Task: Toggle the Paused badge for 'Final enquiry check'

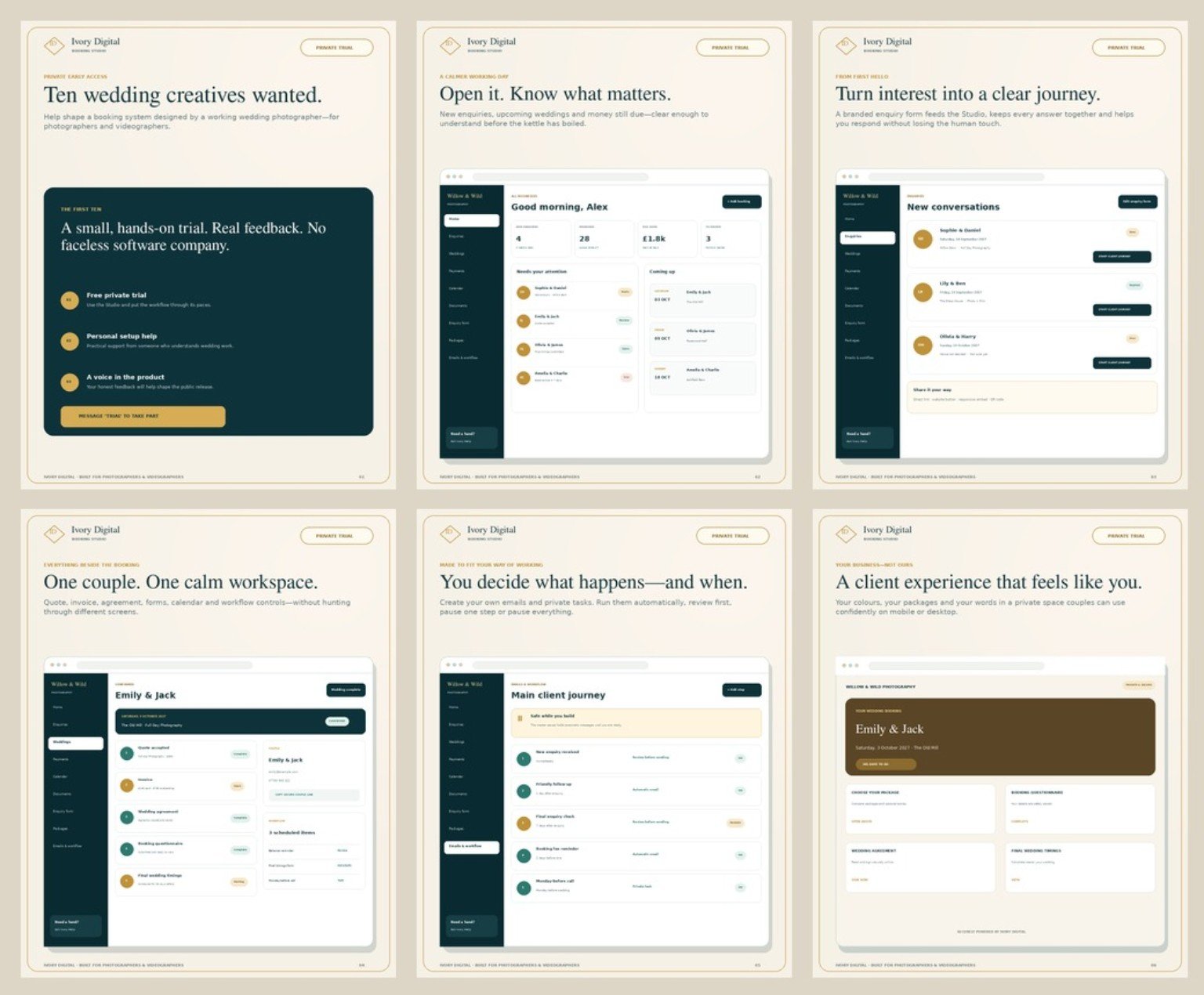Action: pyautogui.click(x=735, y=823)
